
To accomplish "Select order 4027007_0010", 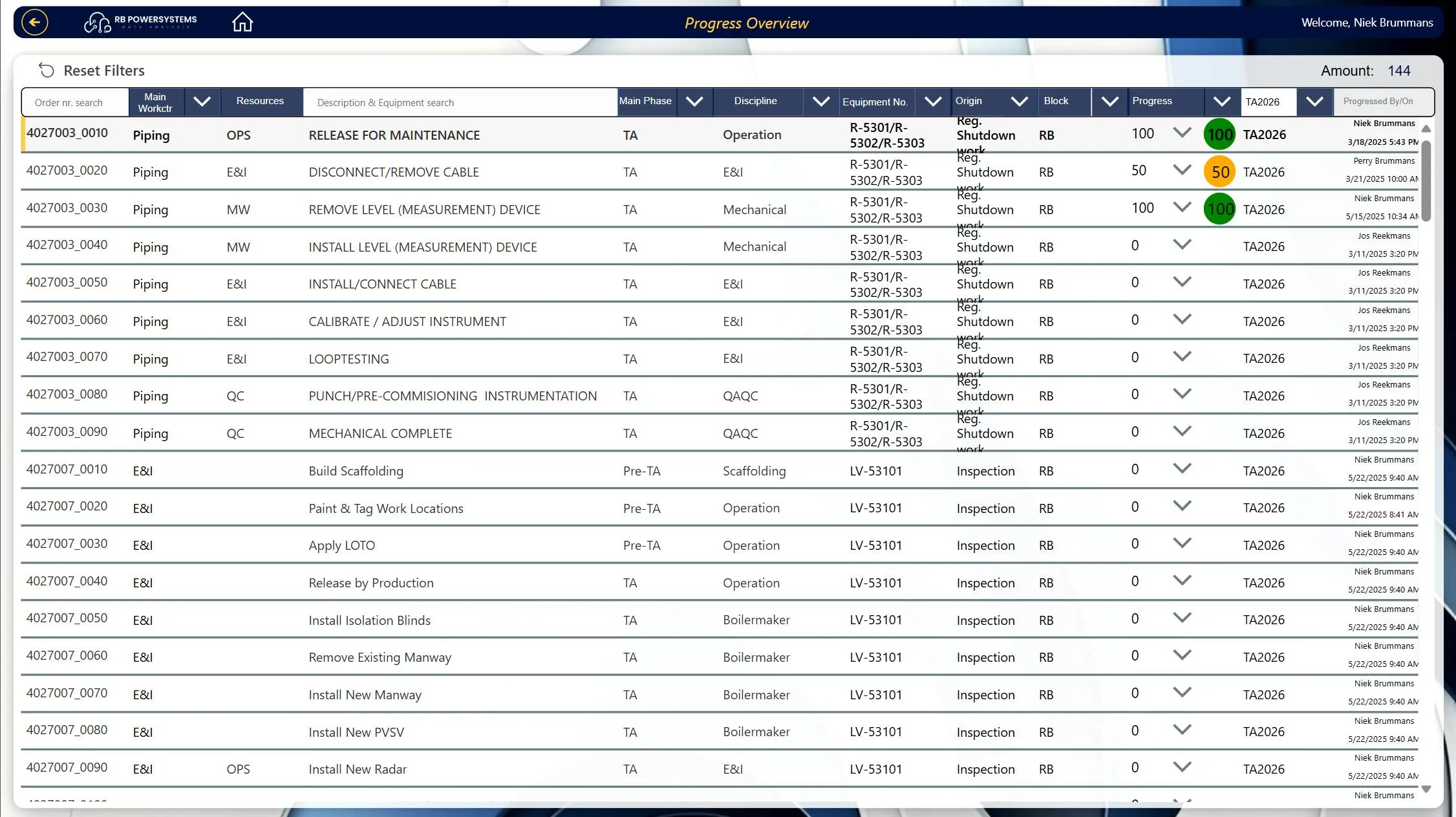I will point(67,469).
